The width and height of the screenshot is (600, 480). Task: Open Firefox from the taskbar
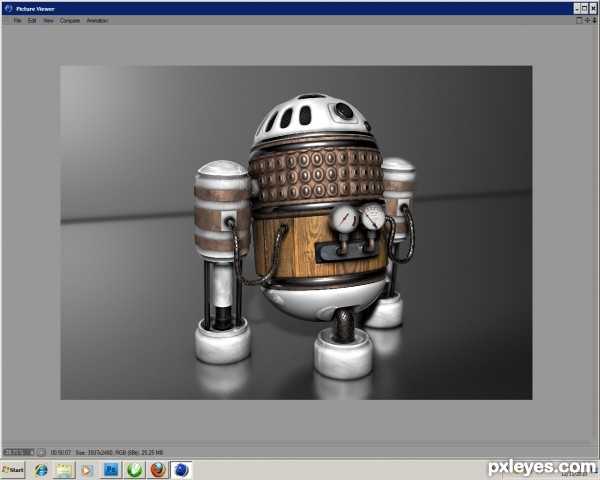tap(158, 470)
